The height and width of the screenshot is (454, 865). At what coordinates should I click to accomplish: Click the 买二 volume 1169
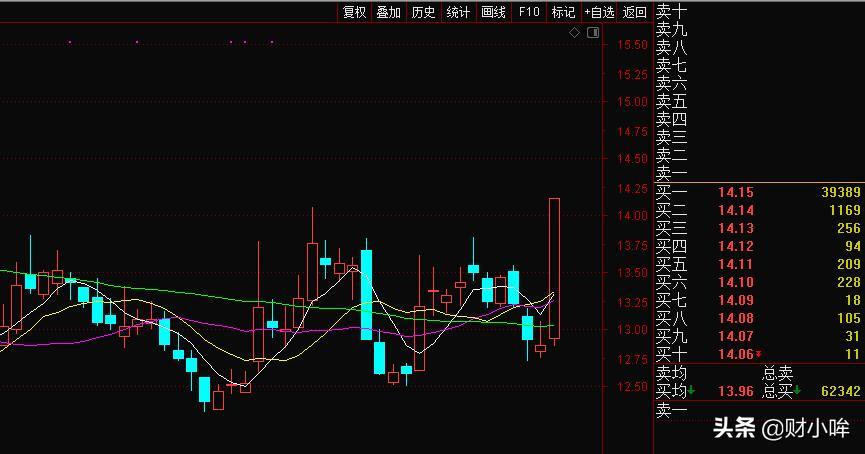tap(845, 210)
